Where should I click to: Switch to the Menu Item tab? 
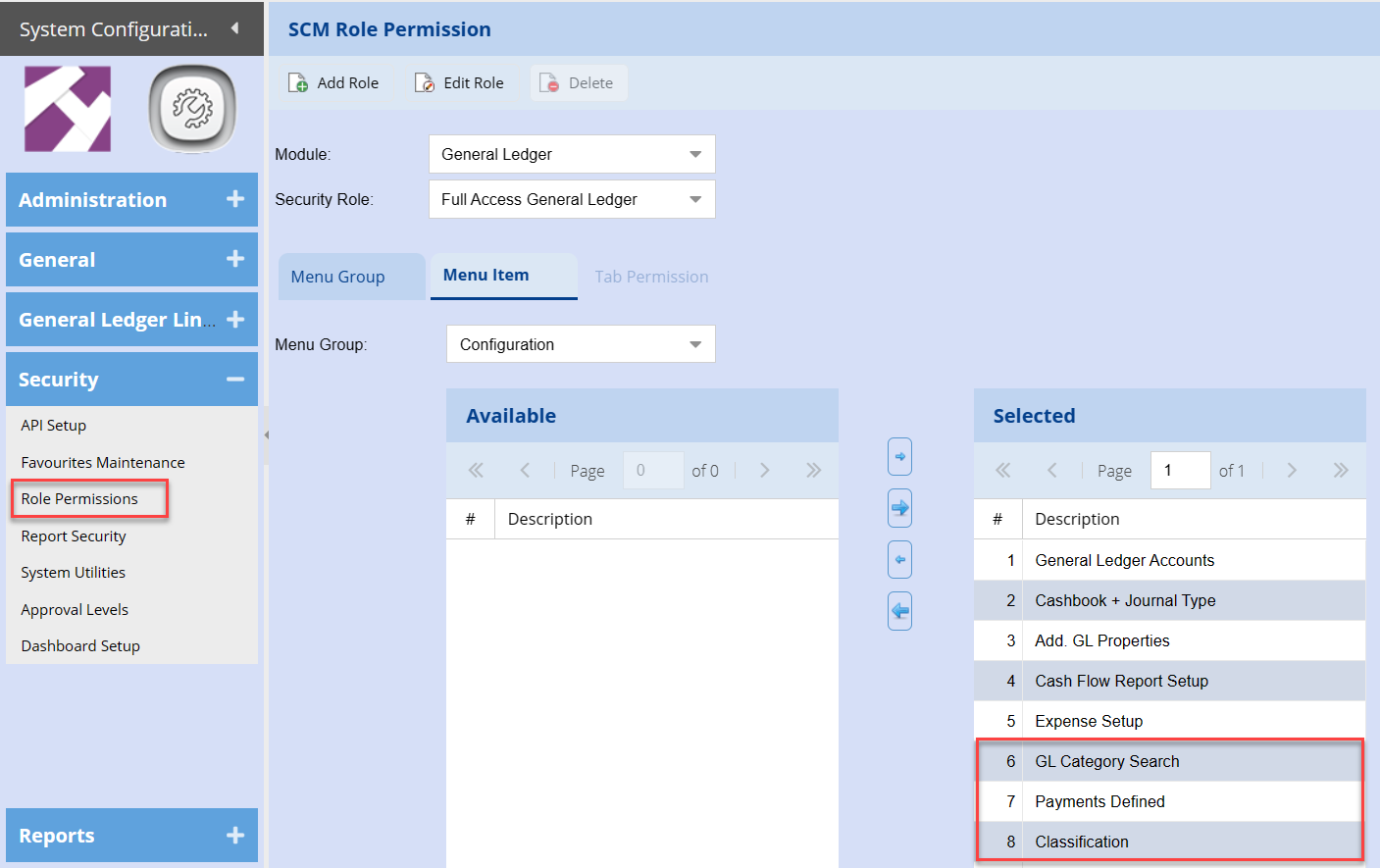[504, 276]
